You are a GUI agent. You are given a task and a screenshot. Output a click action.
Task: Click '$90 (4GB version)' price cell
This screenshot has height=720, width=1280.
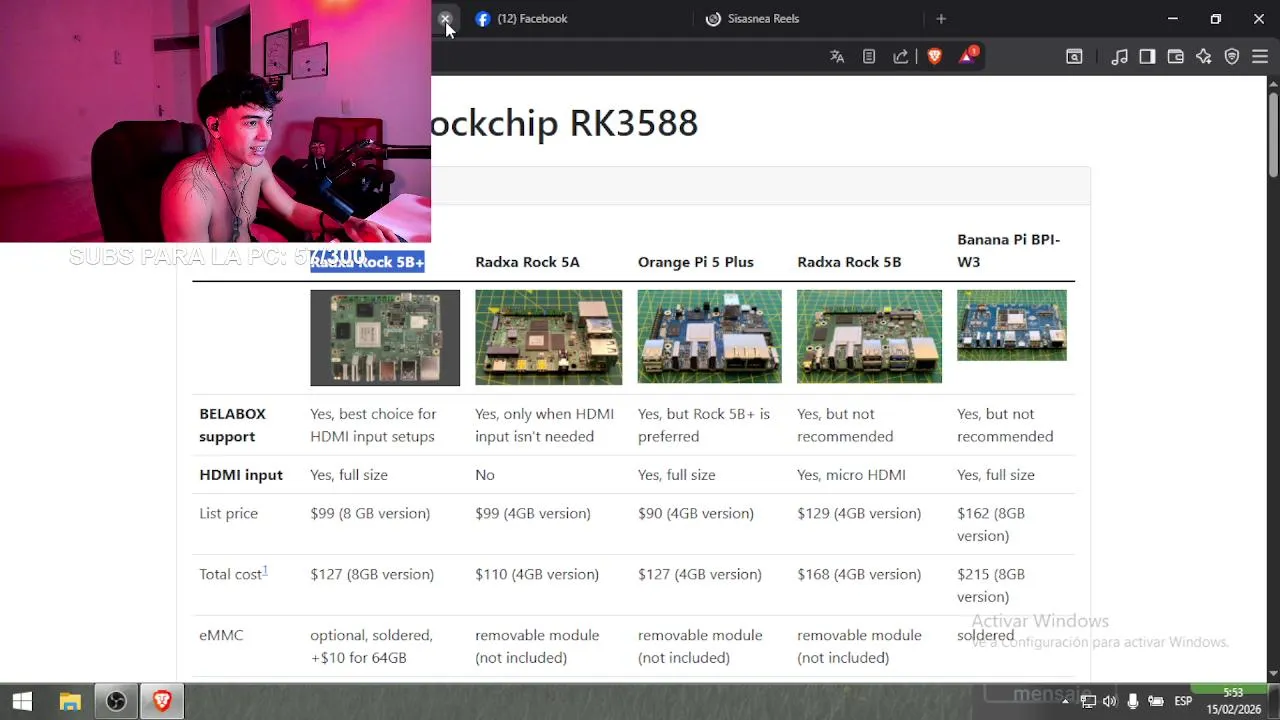tap(696, 513)
